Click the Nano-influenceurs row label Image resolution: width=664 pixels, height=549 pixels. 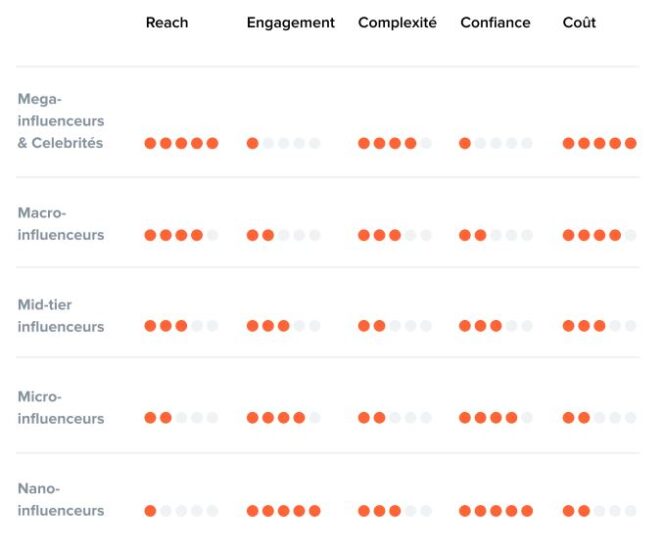61,499
